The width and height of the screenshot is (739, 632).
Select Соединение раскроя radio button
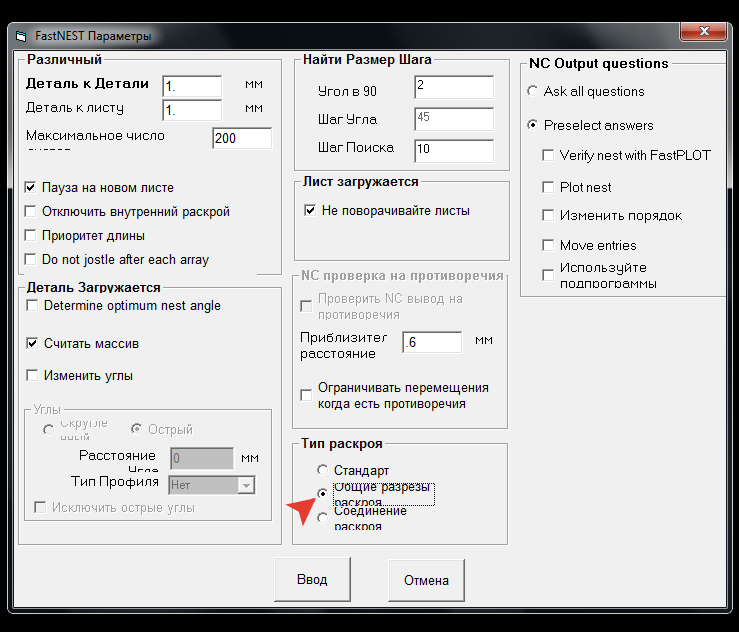tap(322, 518)
